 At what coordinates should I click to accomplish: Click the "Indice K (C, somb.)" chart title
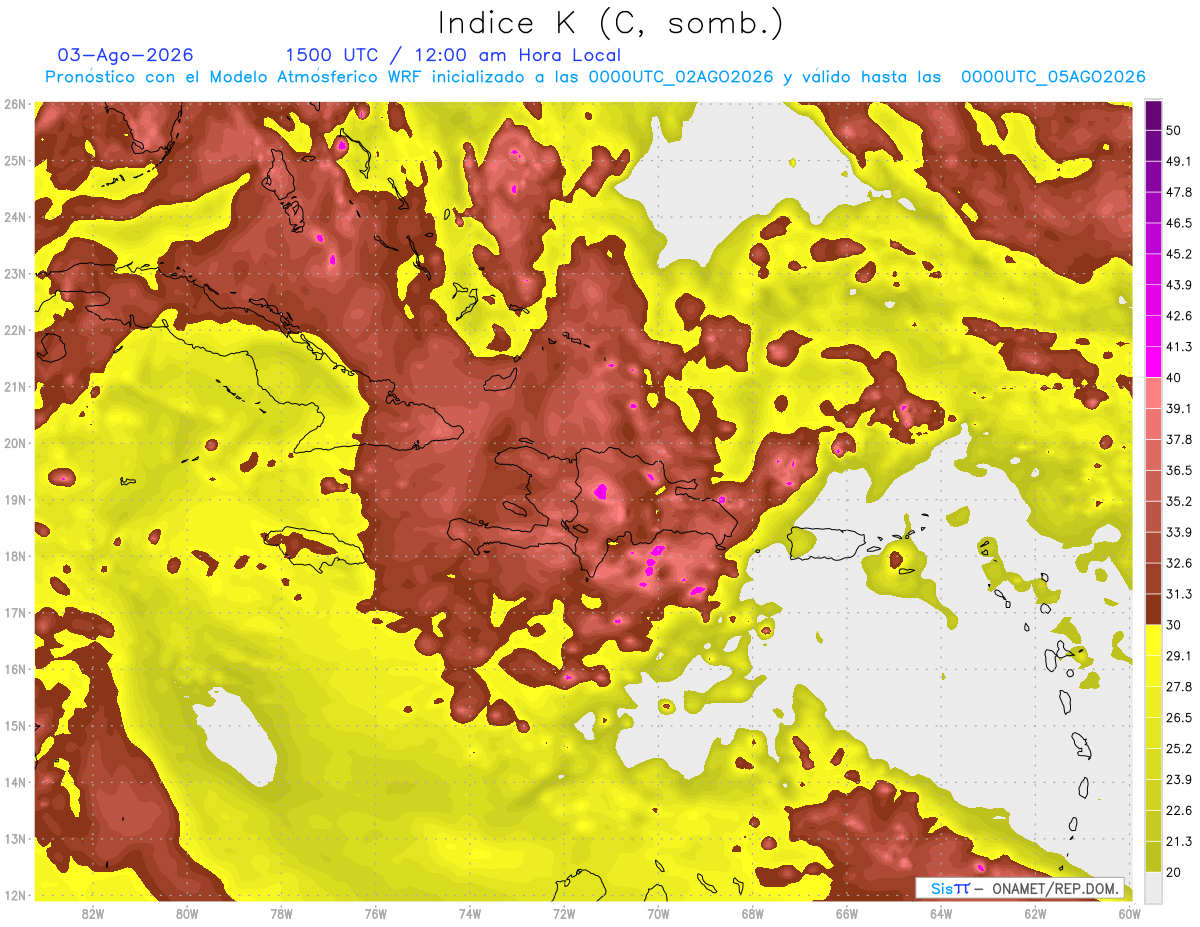tap(610, 23)
